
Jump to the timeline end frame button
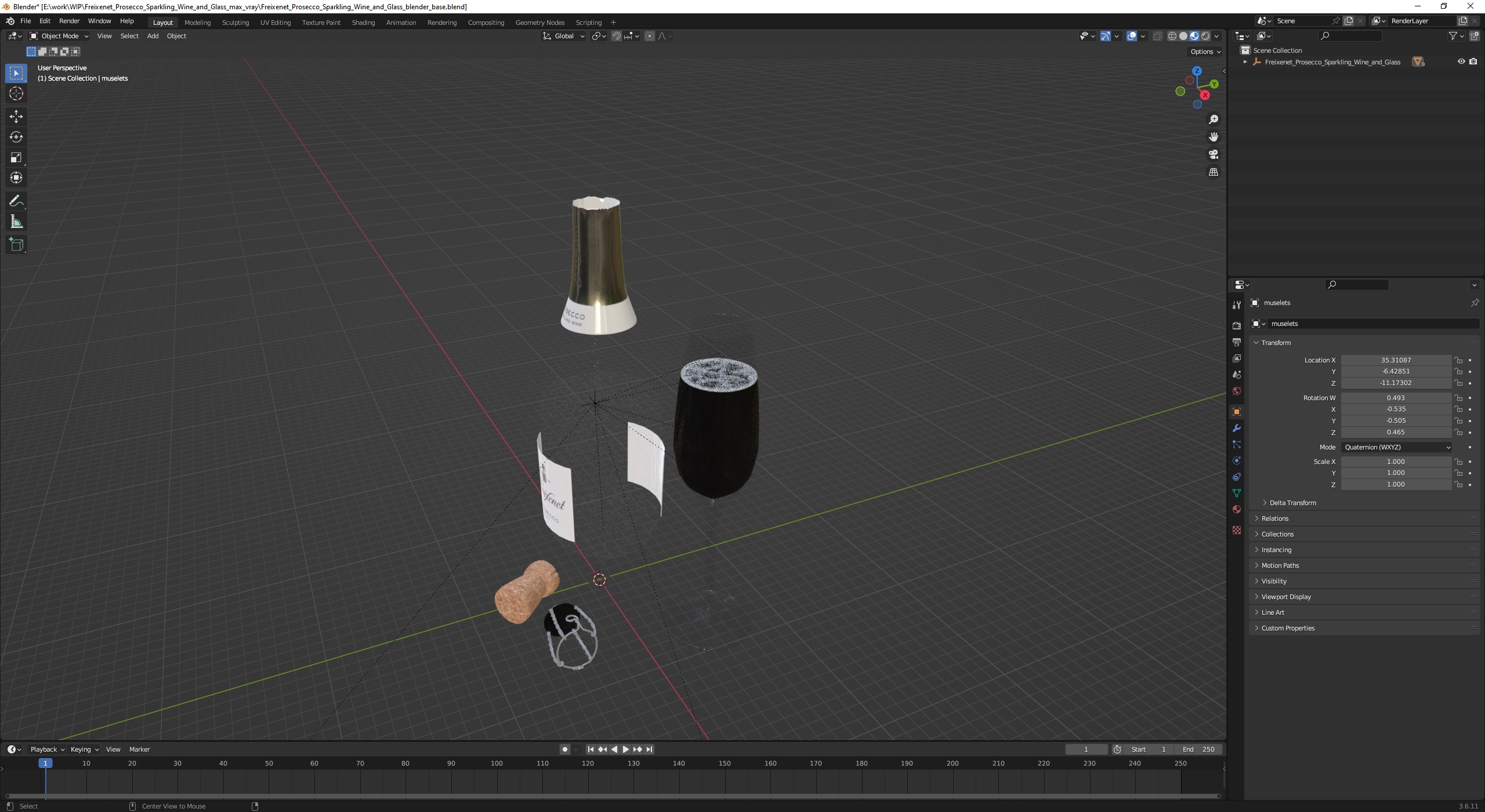[650, 749]
